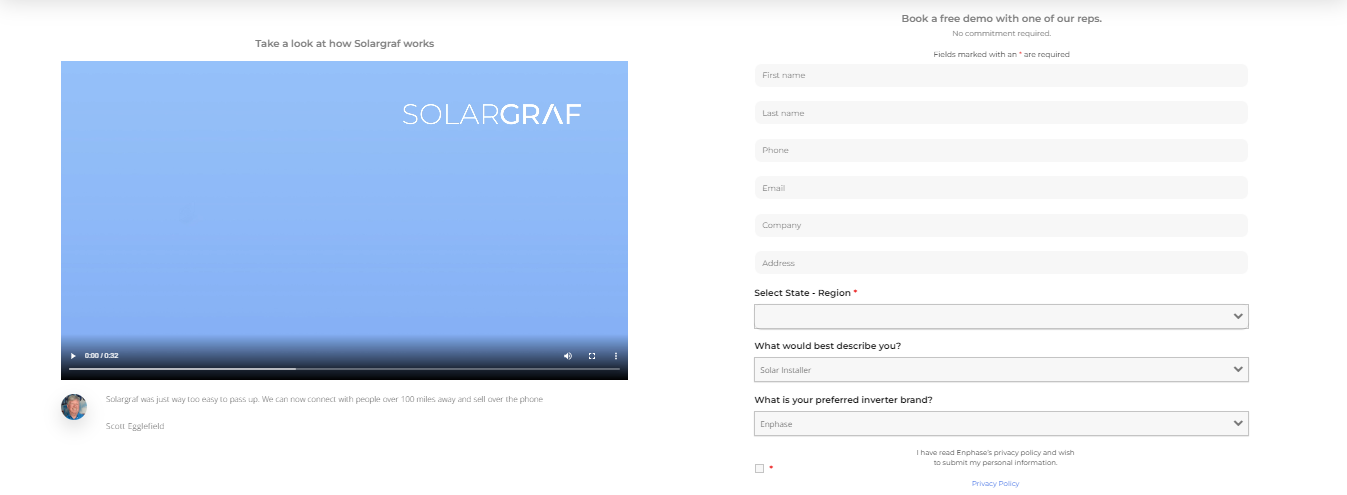The width and height of the screenshot is (1347, 495).
Task: Open the video more options menu
Action: [616, 356]
